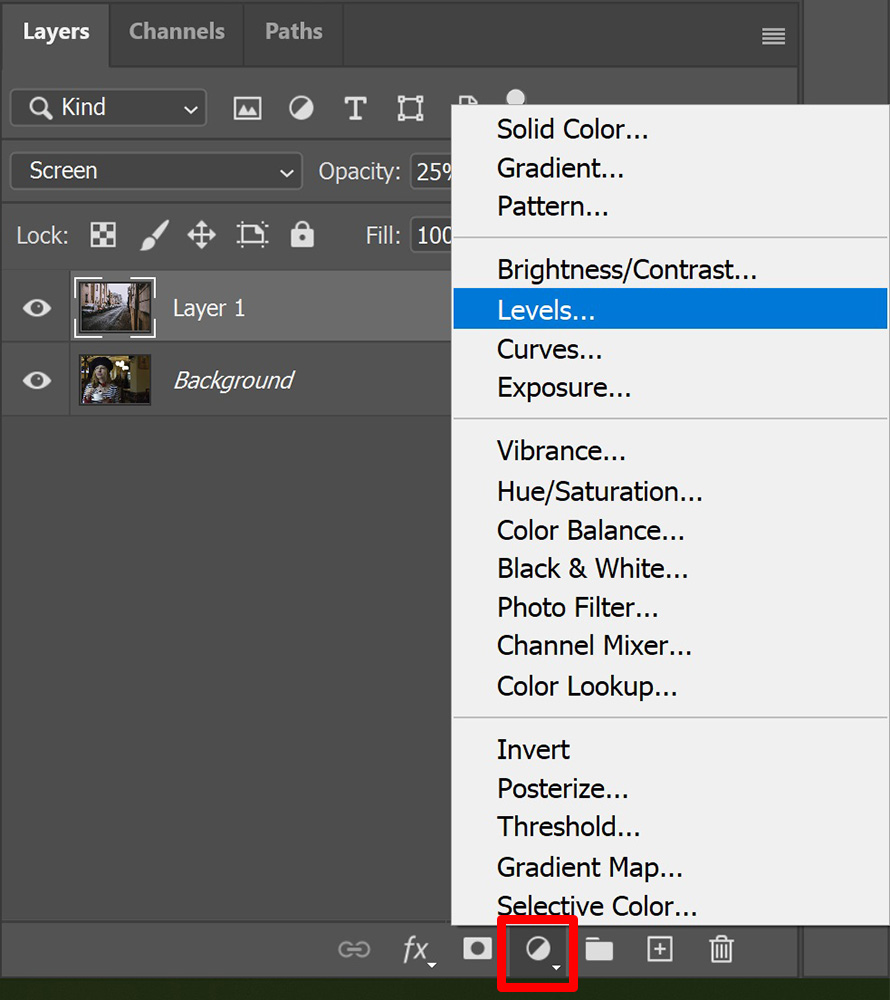Choose Channel Mixer... adjustment

(x=670, y=646)
